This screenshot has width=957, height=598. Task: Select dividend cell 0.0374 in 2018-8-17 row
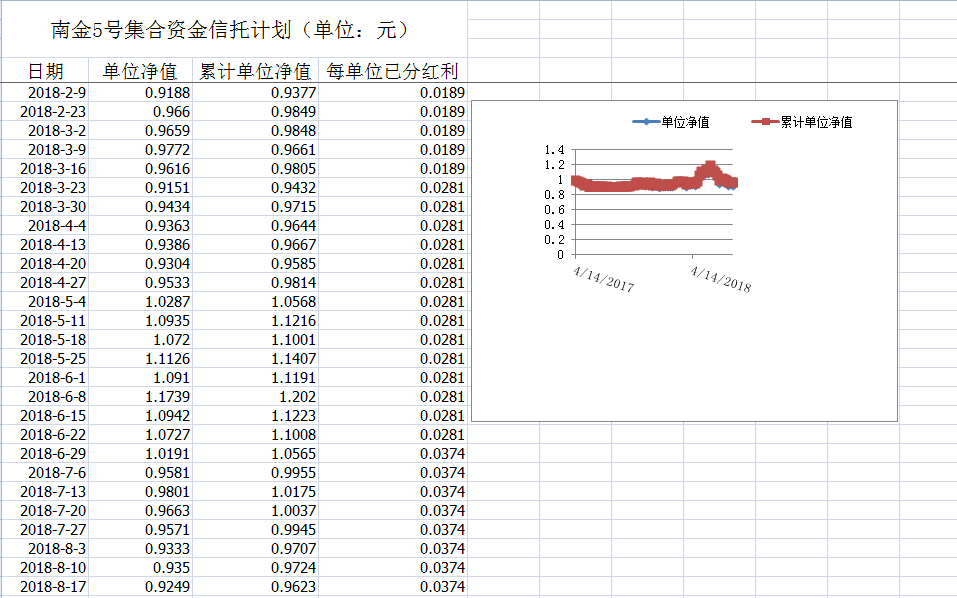click(x=392, y=586)
